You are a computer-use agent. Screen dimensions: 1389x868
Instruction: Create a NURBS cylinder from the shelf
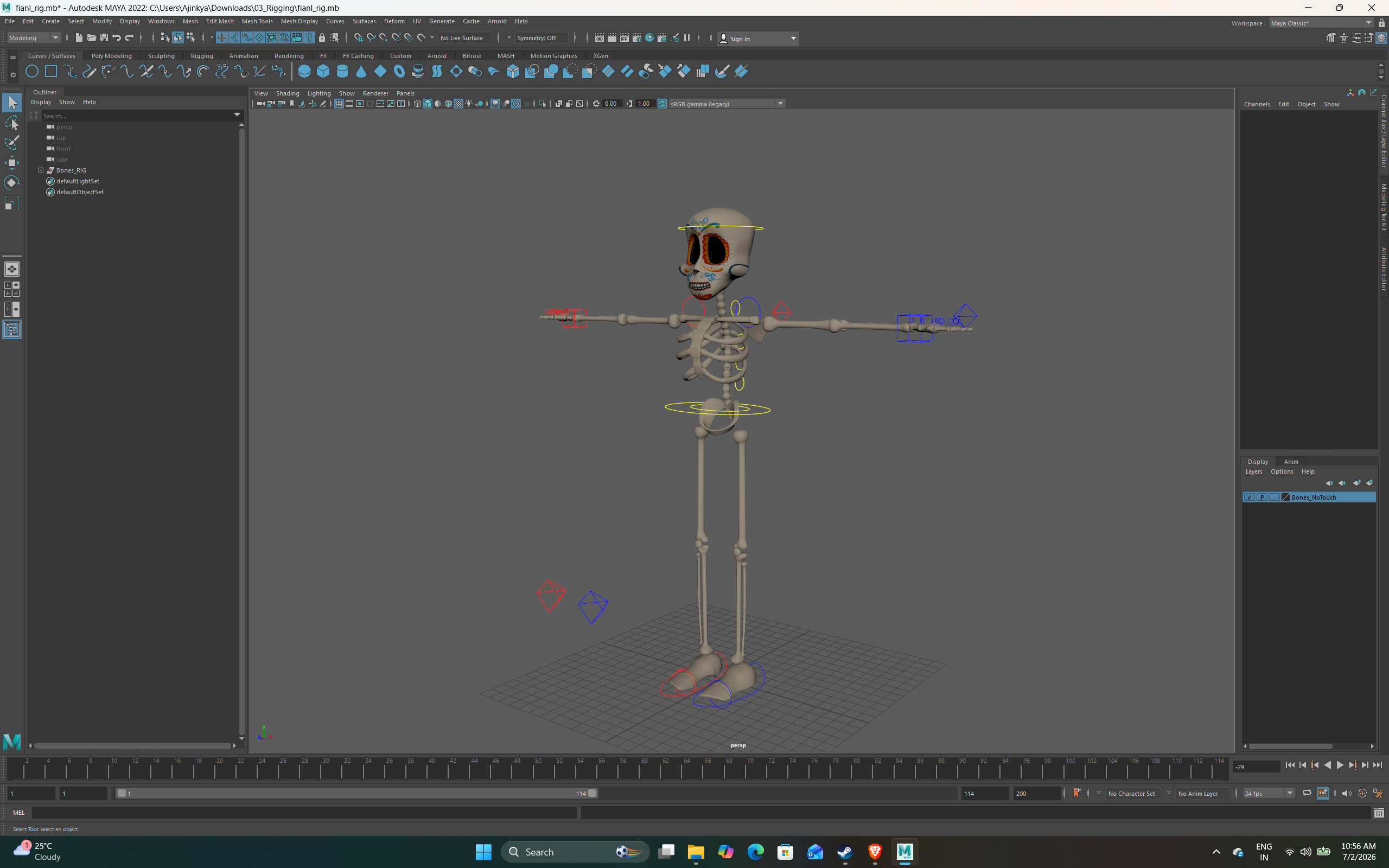[x=342, y=71]
